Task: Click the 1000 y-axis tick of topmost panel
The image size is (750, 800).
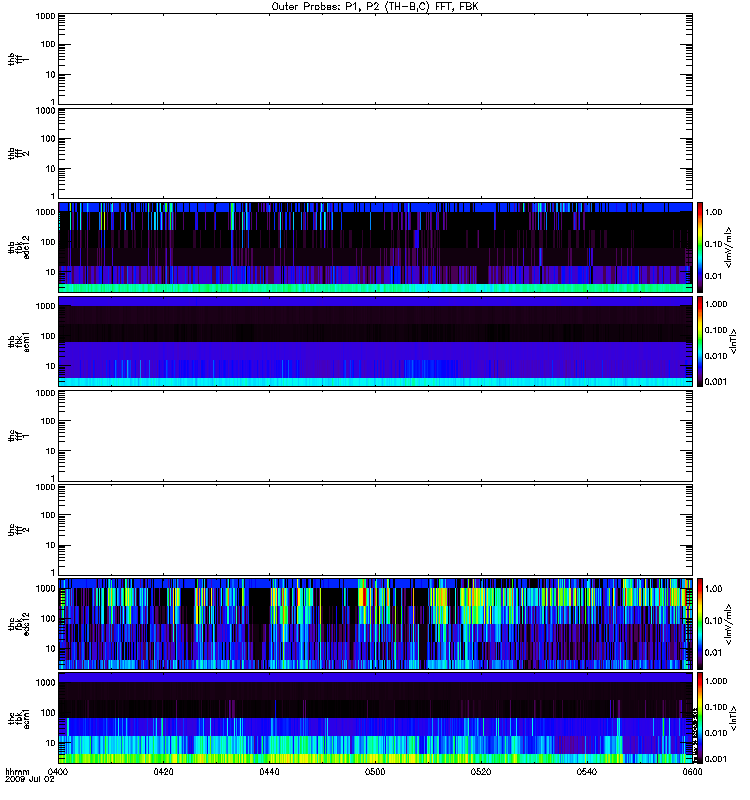Action: [45, 16]
